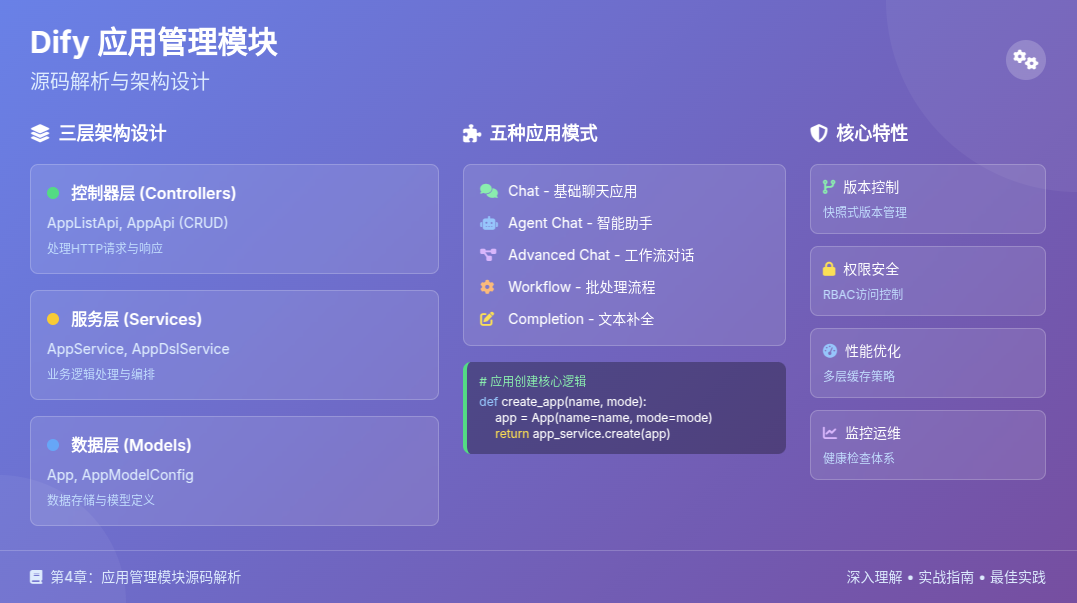Viewport: 1077px width, 603px height.
Task: Click the text 健康检查体系
Action: click(x=859, y=458)
